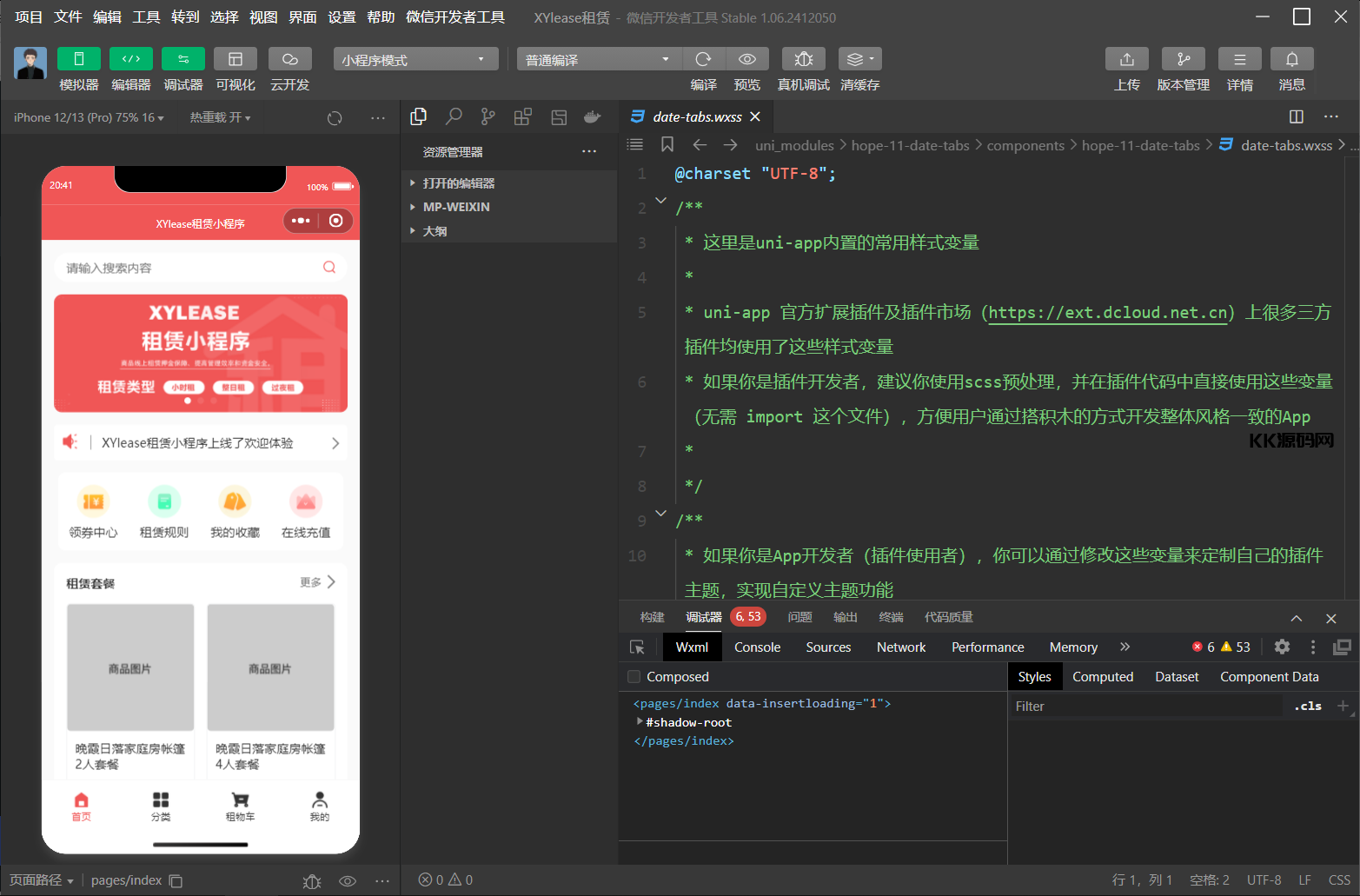Switch to the Network tab
Image resolution: width=1360 pixels, height=896 pixels.
coord(901,647)
